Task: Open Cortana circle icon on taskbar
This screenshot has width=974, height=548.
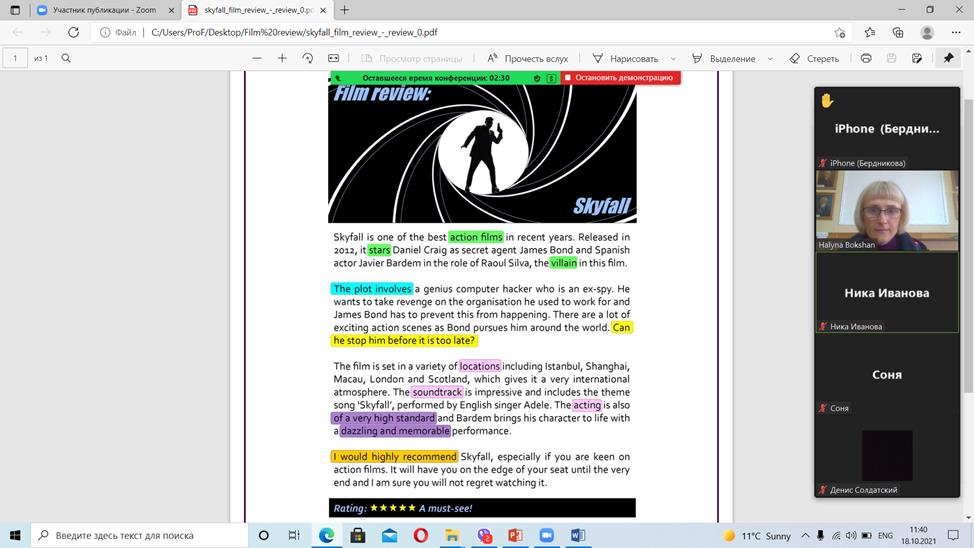Action: coord(263,535)
